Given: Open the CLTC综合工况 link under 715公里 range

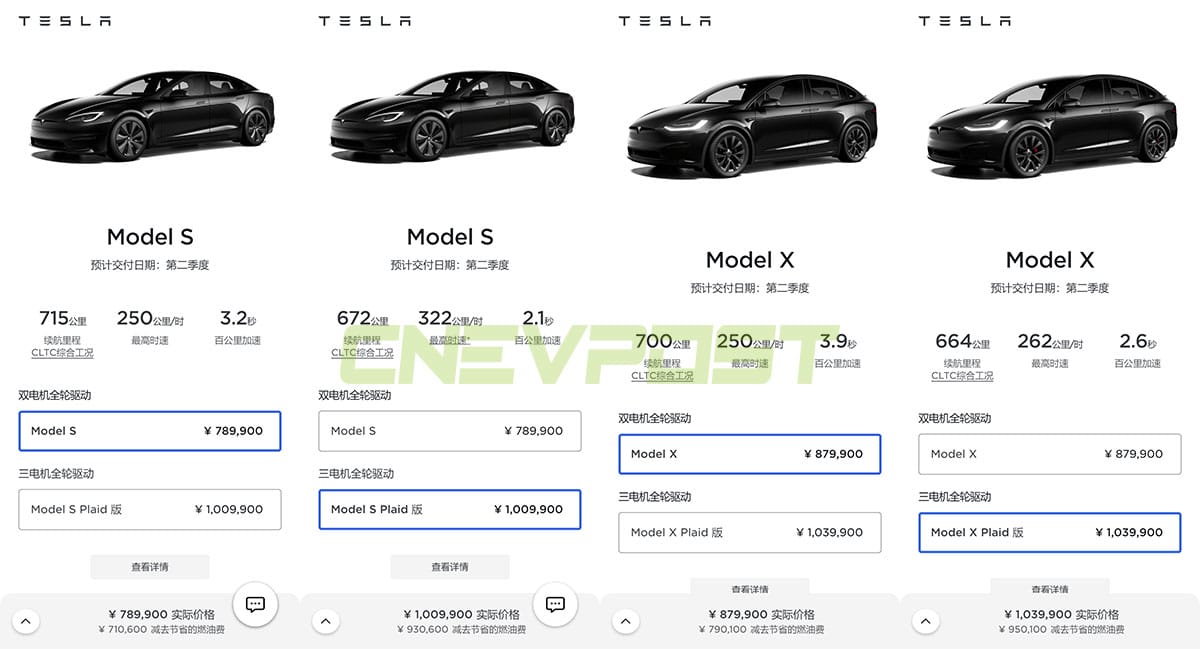Looking at the screenshot, I should pyautogui.click(x=63, y=352).
